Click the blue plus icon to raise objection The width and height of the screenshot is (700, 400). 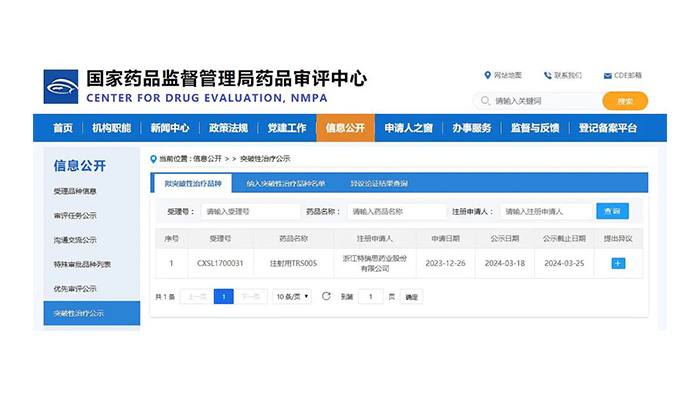tap(617, 263)
